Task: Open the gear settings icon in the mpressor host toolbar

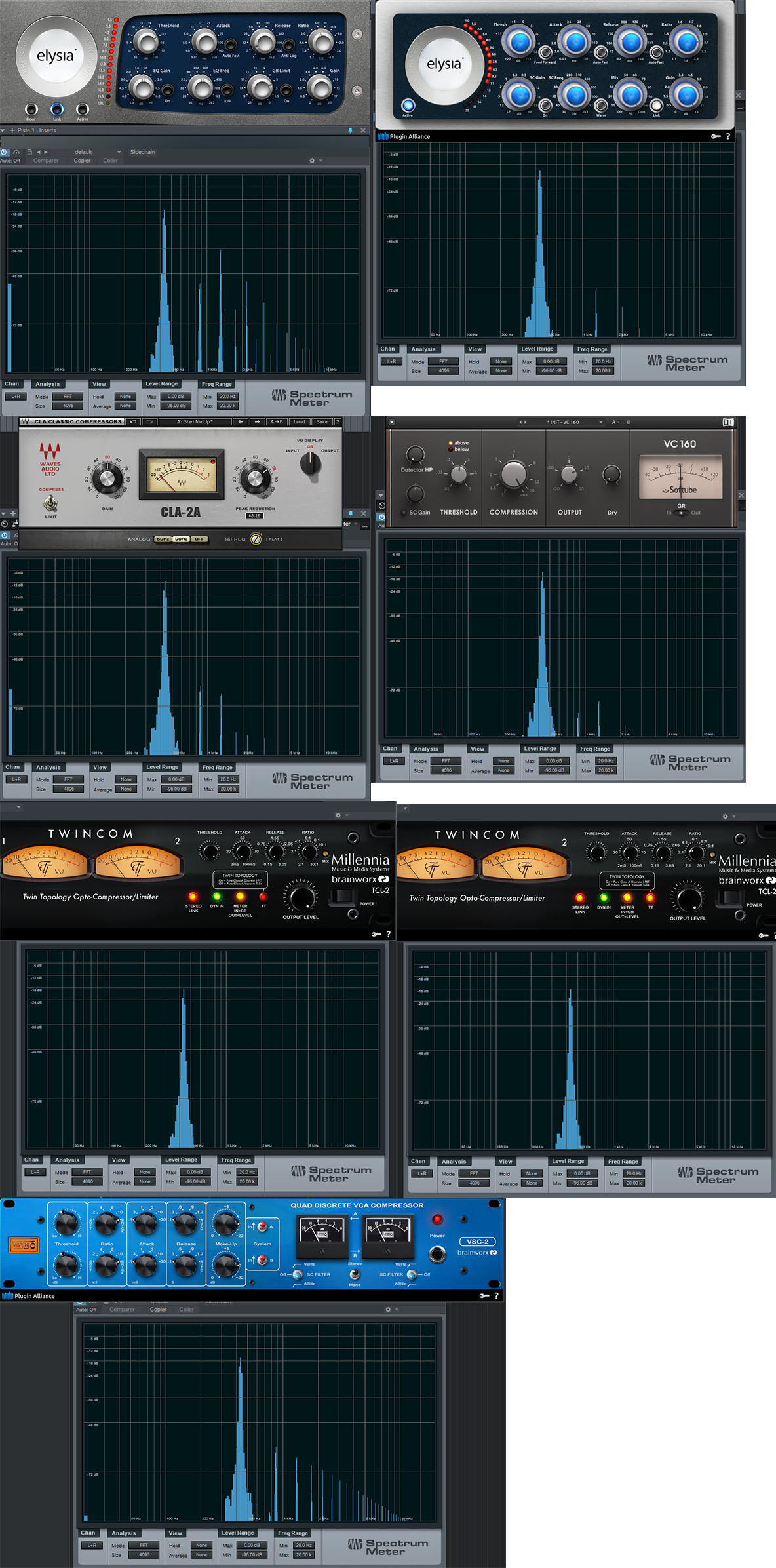Action: (x=312, y=161)
